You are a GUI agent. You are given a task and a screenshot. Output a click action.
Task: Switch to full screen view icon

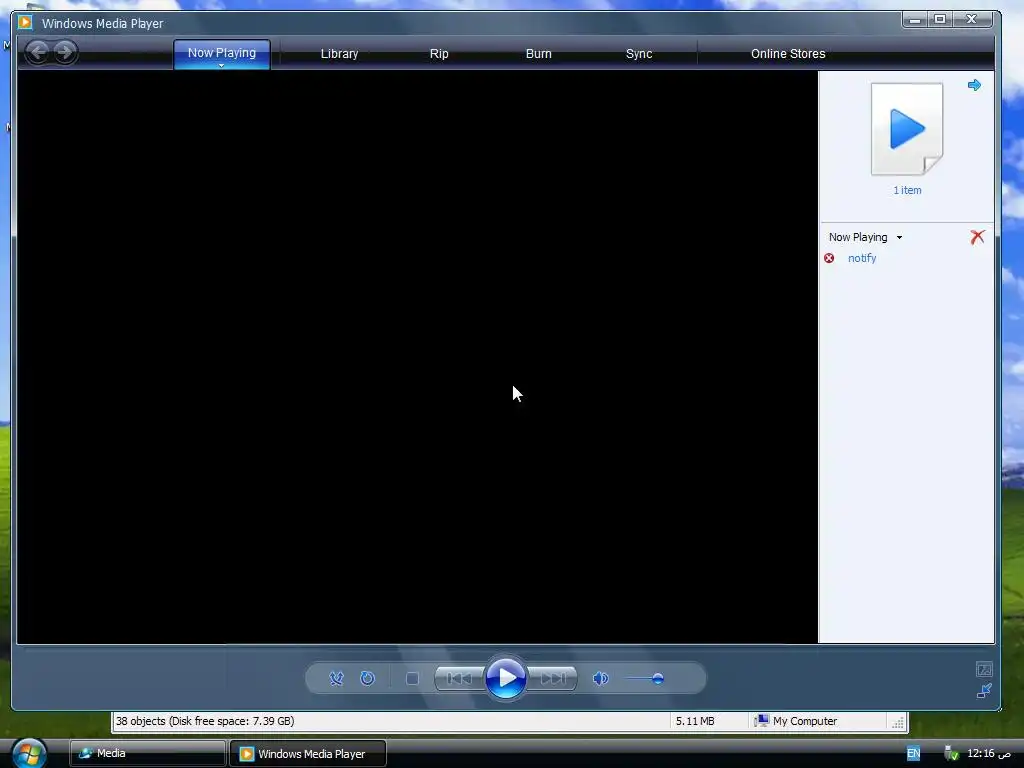point(984,669)
